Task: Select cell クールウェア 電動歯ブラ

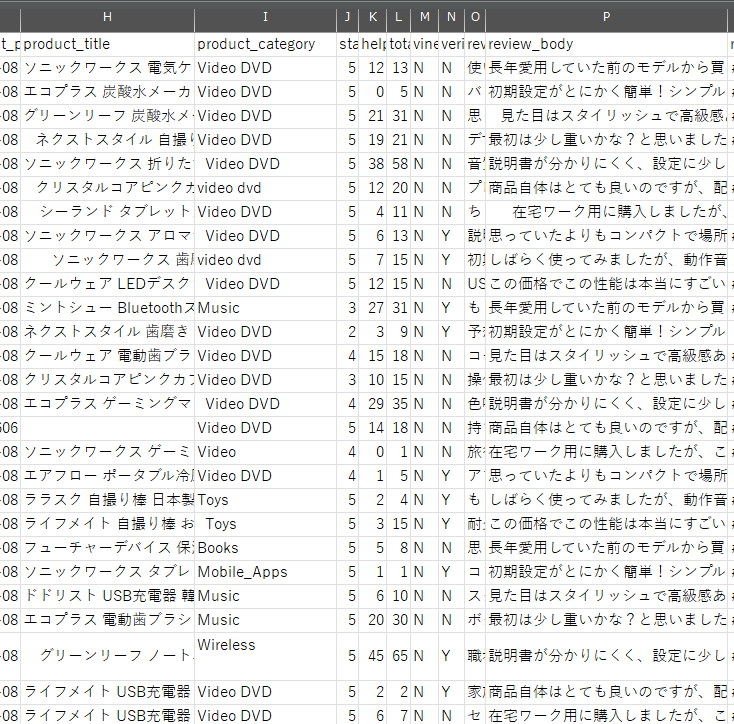Action: (107, 356)
